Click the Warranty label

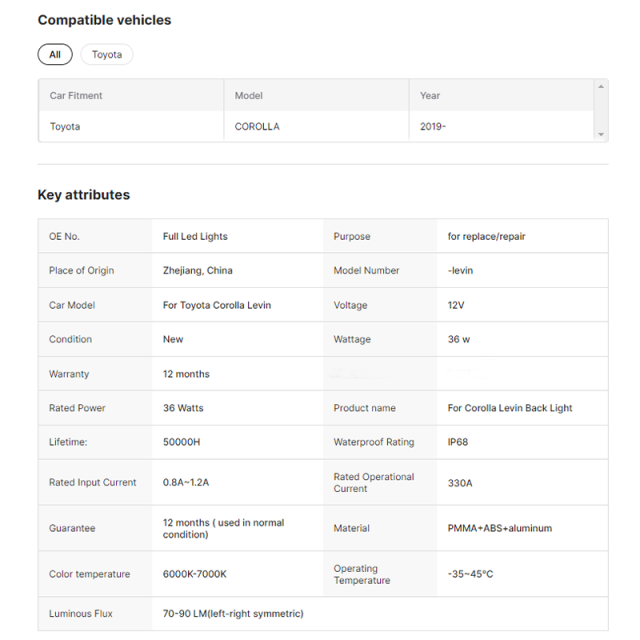69,374
